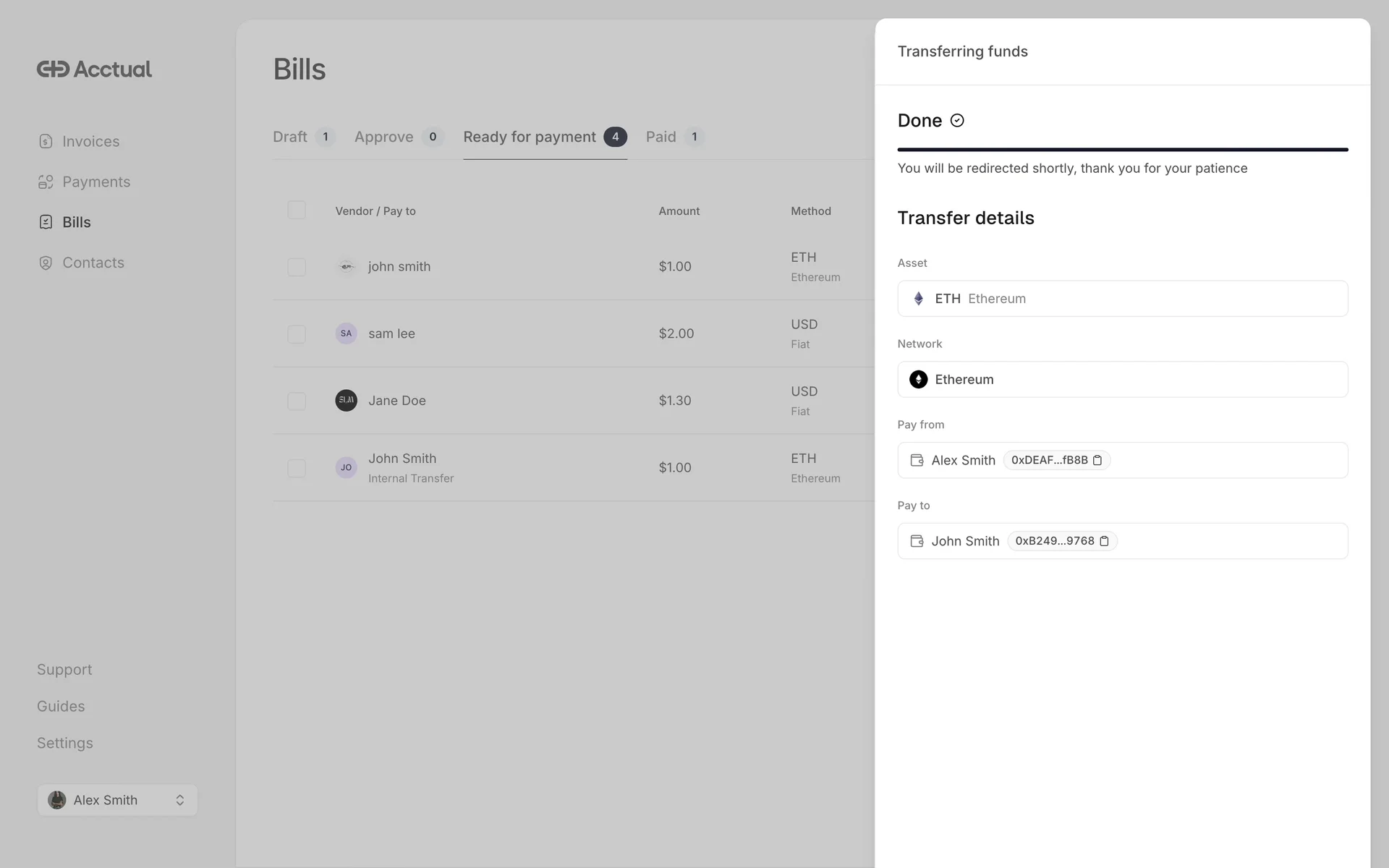
Task: Click the Acctual logo
Action: [x=94, y=69]
